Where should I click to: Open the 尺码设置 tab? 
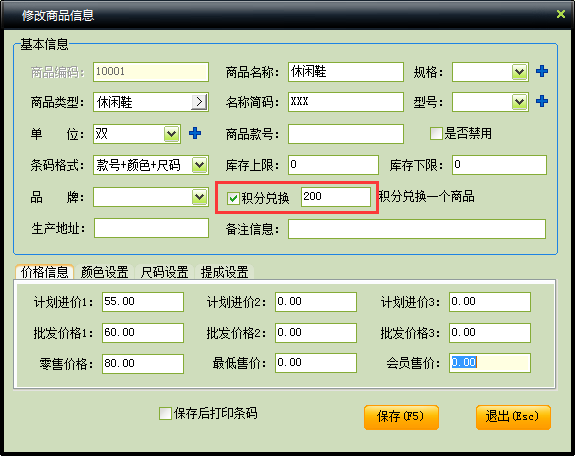tap(164, 272)
